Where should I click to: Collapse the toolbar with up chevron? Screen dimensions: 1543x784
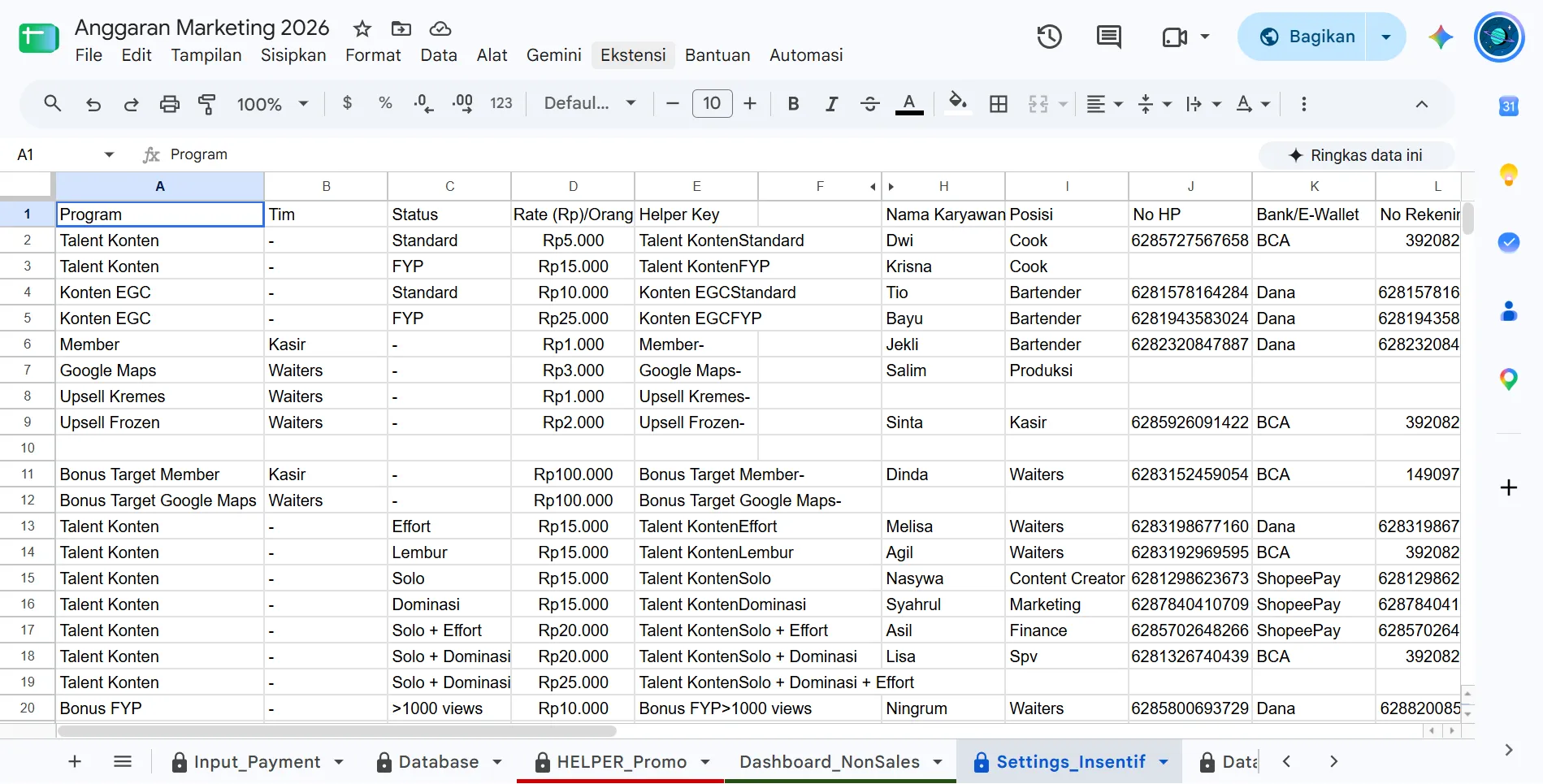[x=1421, y=104]
